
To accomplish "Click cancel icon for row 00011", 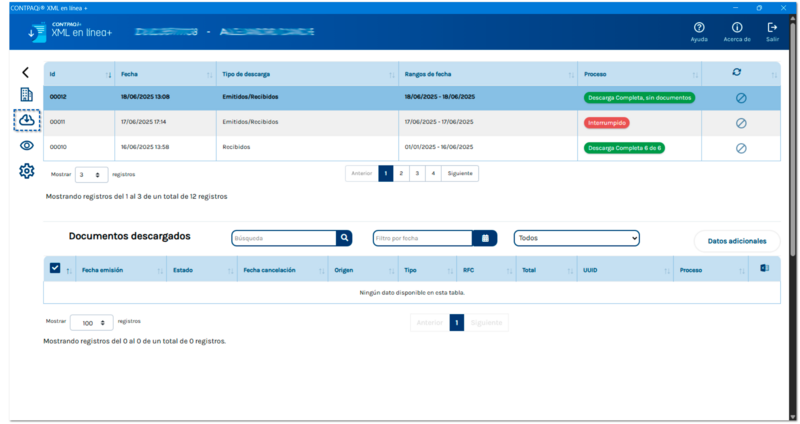I will click(741, 122).
